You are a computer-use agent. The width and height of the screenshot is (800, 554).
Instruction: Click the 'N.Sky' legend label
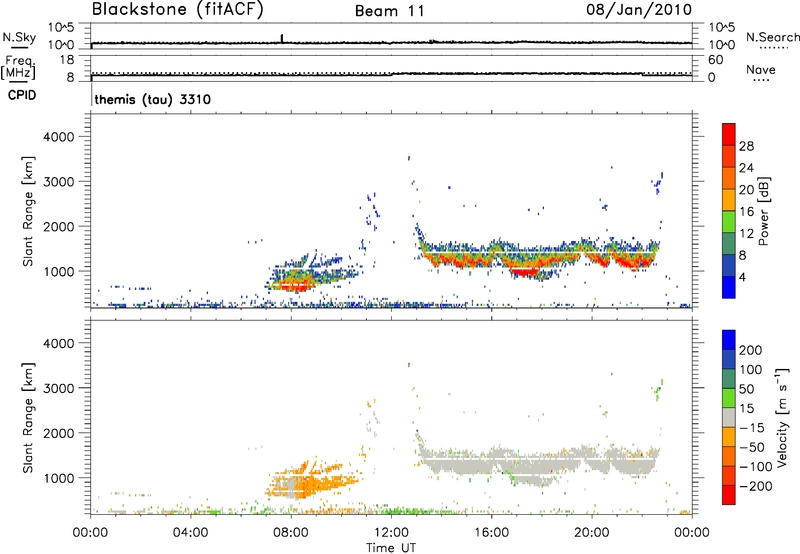[19, 37]
